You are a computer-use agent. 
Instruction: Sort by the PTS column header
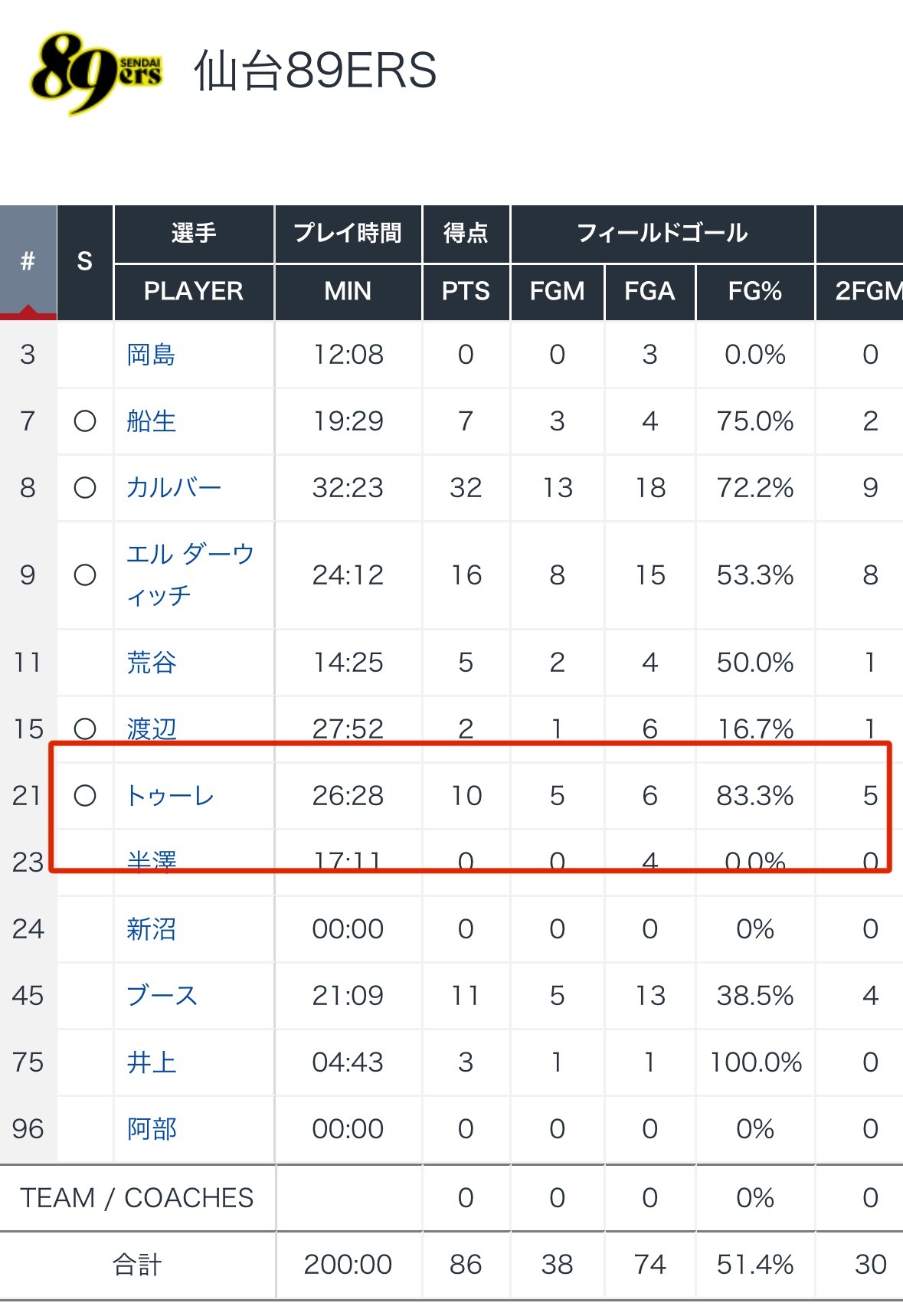coord(466,291)
